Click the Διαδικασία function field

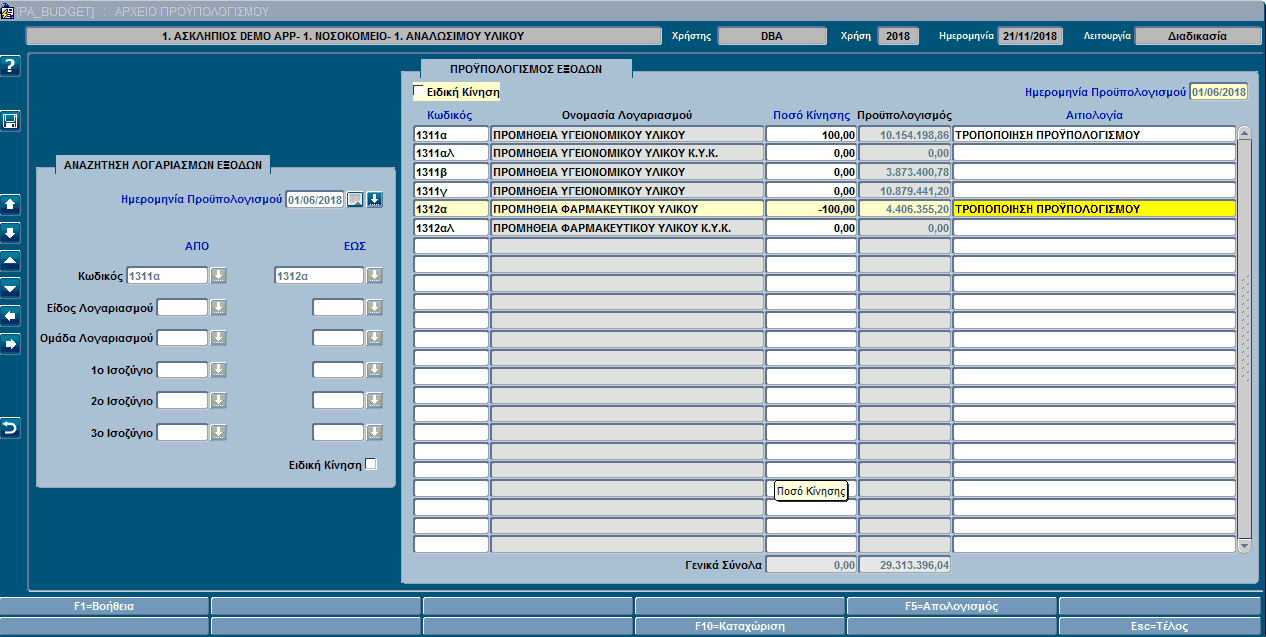[x=1196, y=36]
